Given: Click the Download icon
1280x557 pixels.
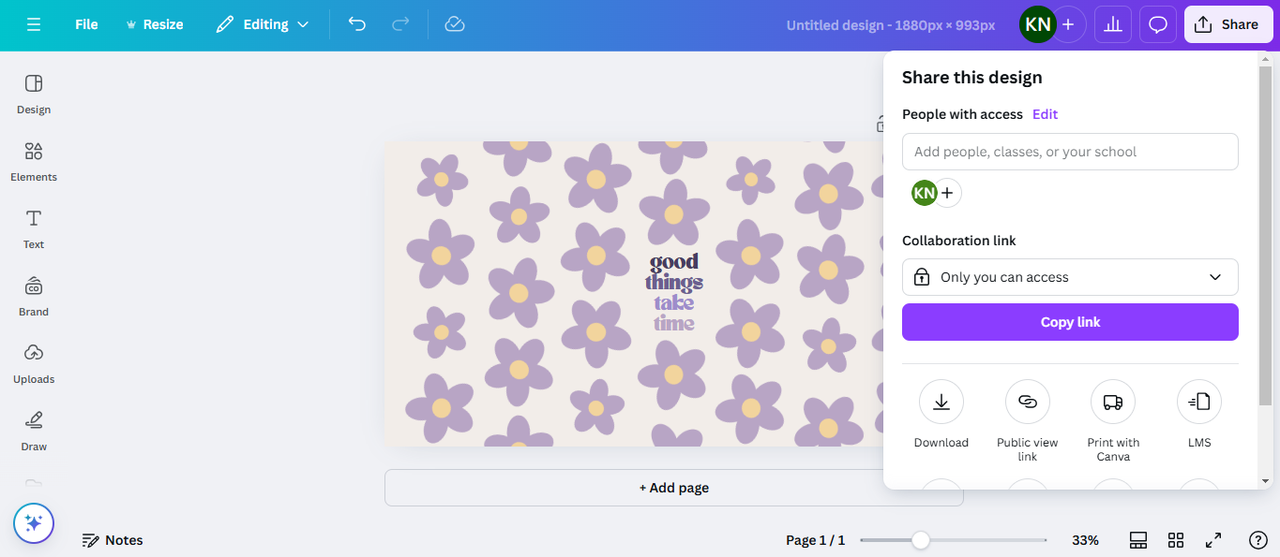Looking at the screenshot, I should point(941,402).
